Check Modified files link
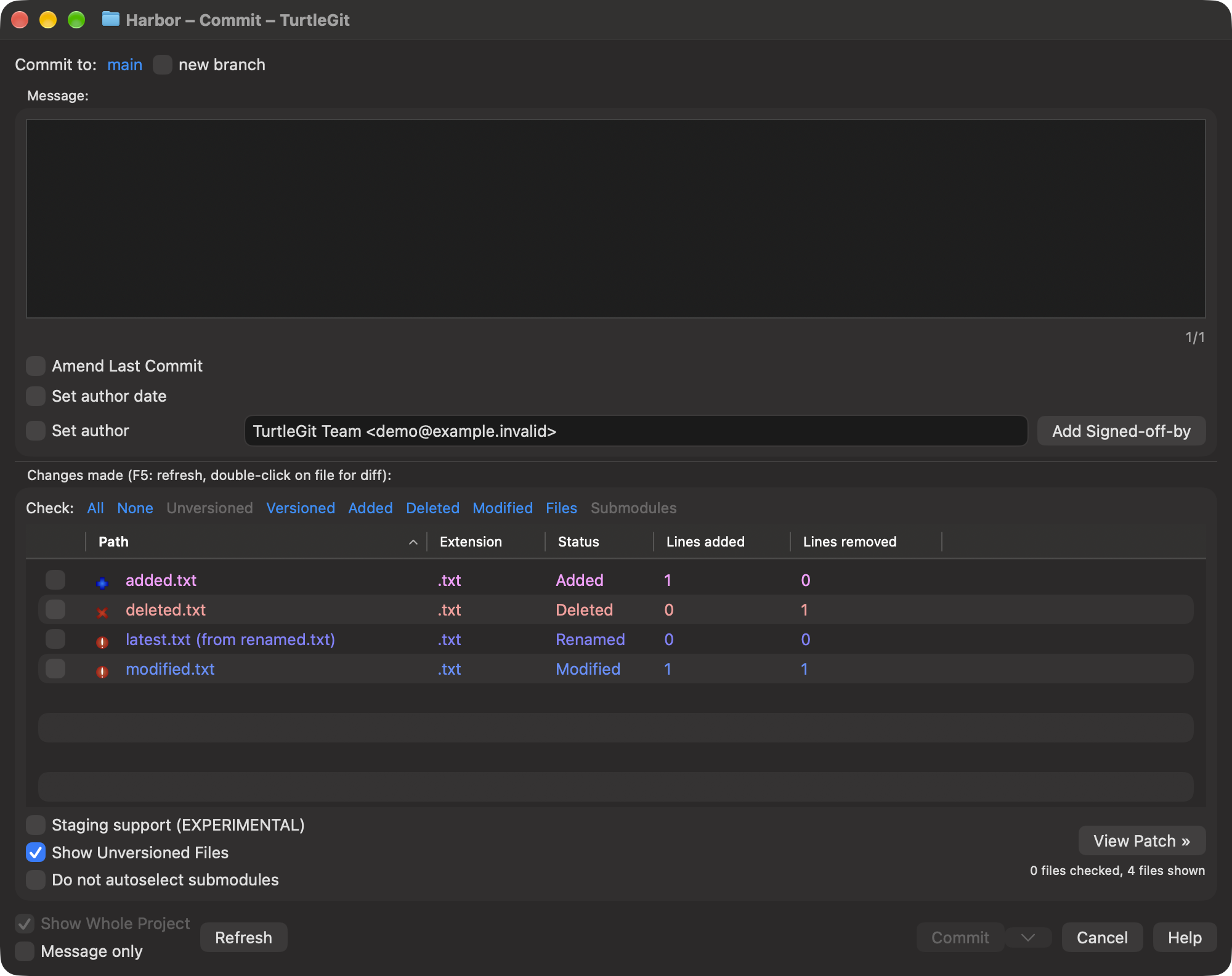 click(x=503, y=508)
